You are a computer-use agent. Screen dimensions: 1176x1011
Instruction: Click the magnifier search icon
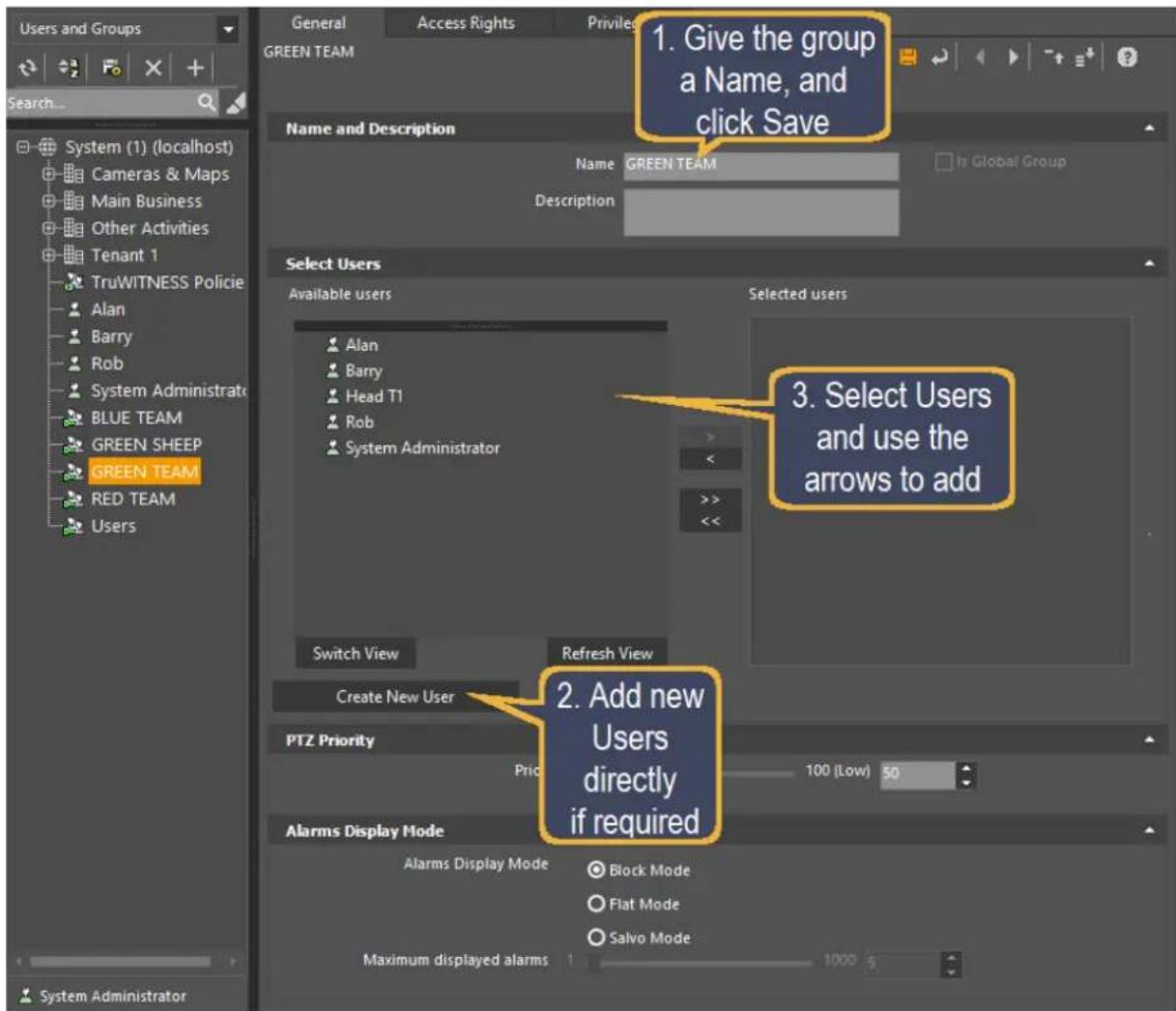207,101
